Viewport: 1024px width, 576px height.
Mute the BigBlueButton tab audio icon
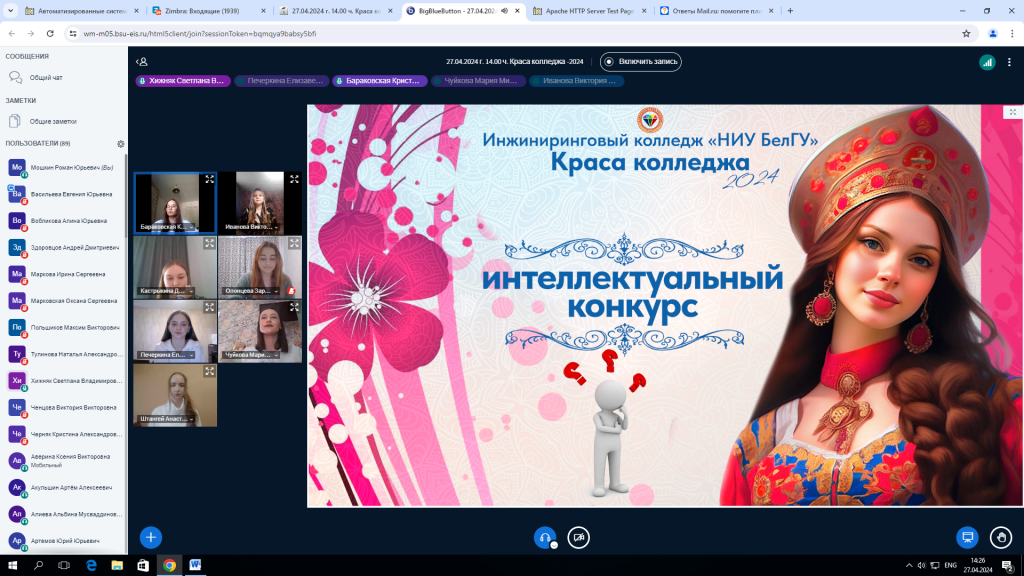coord(505,11)
